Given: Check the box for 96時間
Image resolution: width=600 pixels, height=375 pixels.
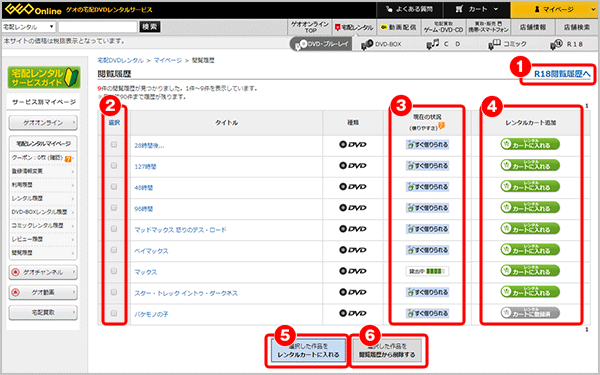Looking at the screenshot, I should click(x=114, y=208).
